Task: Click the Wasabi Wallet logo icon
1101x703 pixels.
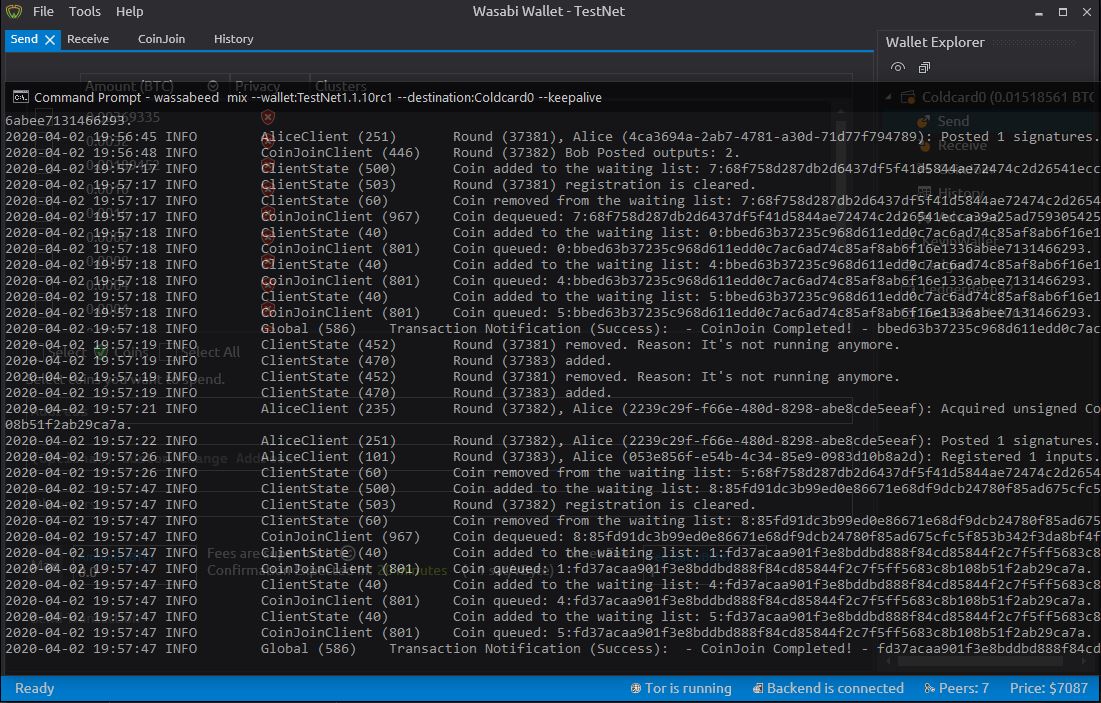Action: (14, 11)
